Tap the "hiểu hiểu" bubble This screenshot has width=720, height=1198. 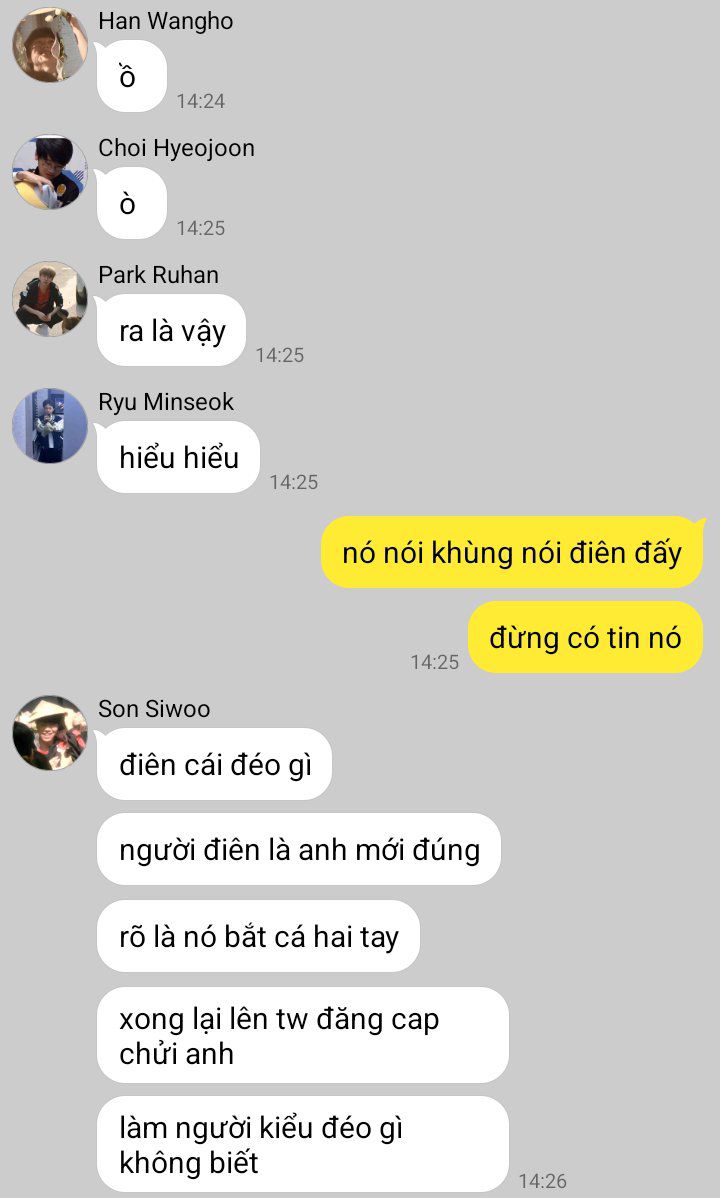click(x=178, y=457)
